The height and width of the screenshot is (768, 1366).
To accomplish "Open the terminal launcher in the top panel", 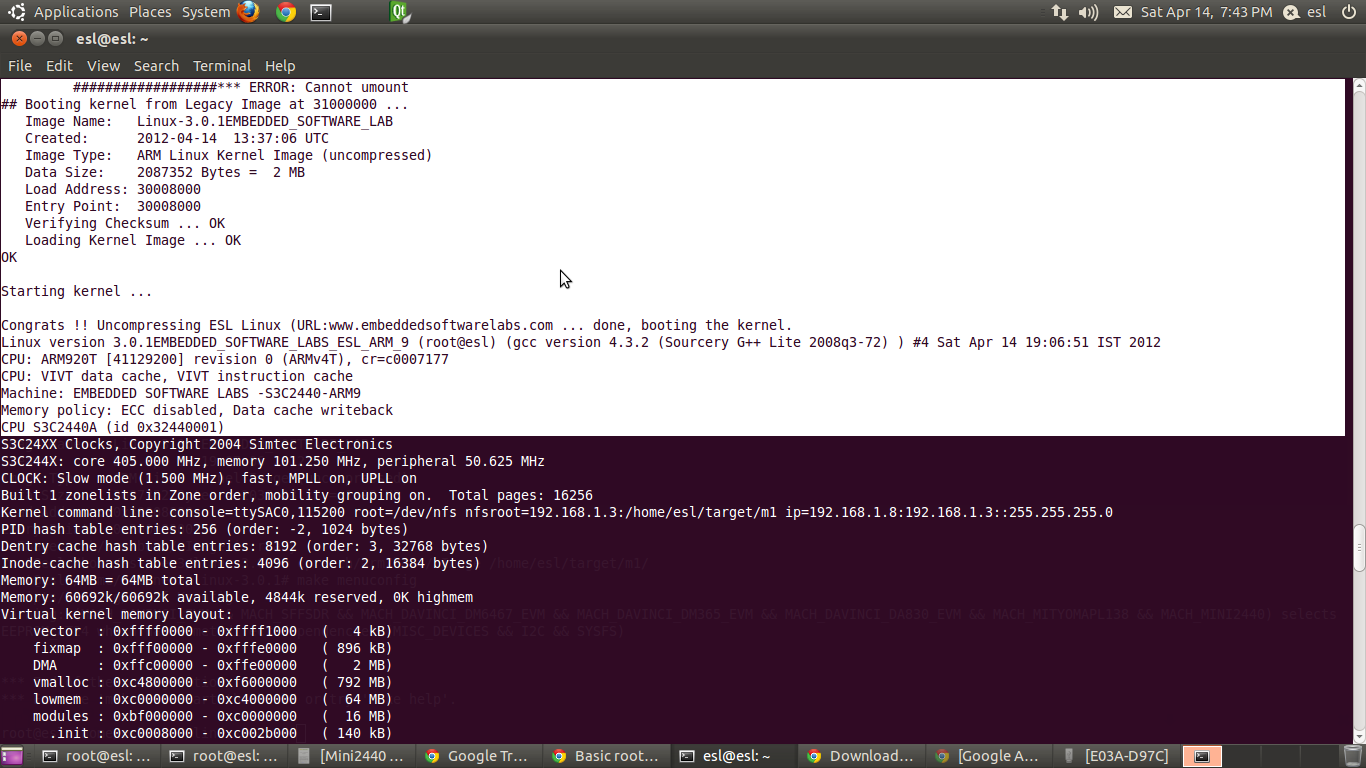I will tap(322, 12).
